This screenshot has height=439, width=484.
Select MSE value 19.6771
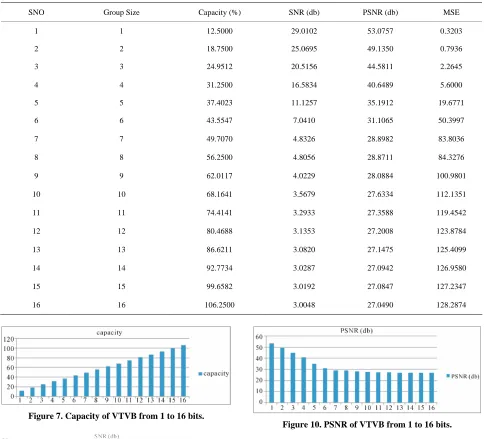(x=451, y=103)
